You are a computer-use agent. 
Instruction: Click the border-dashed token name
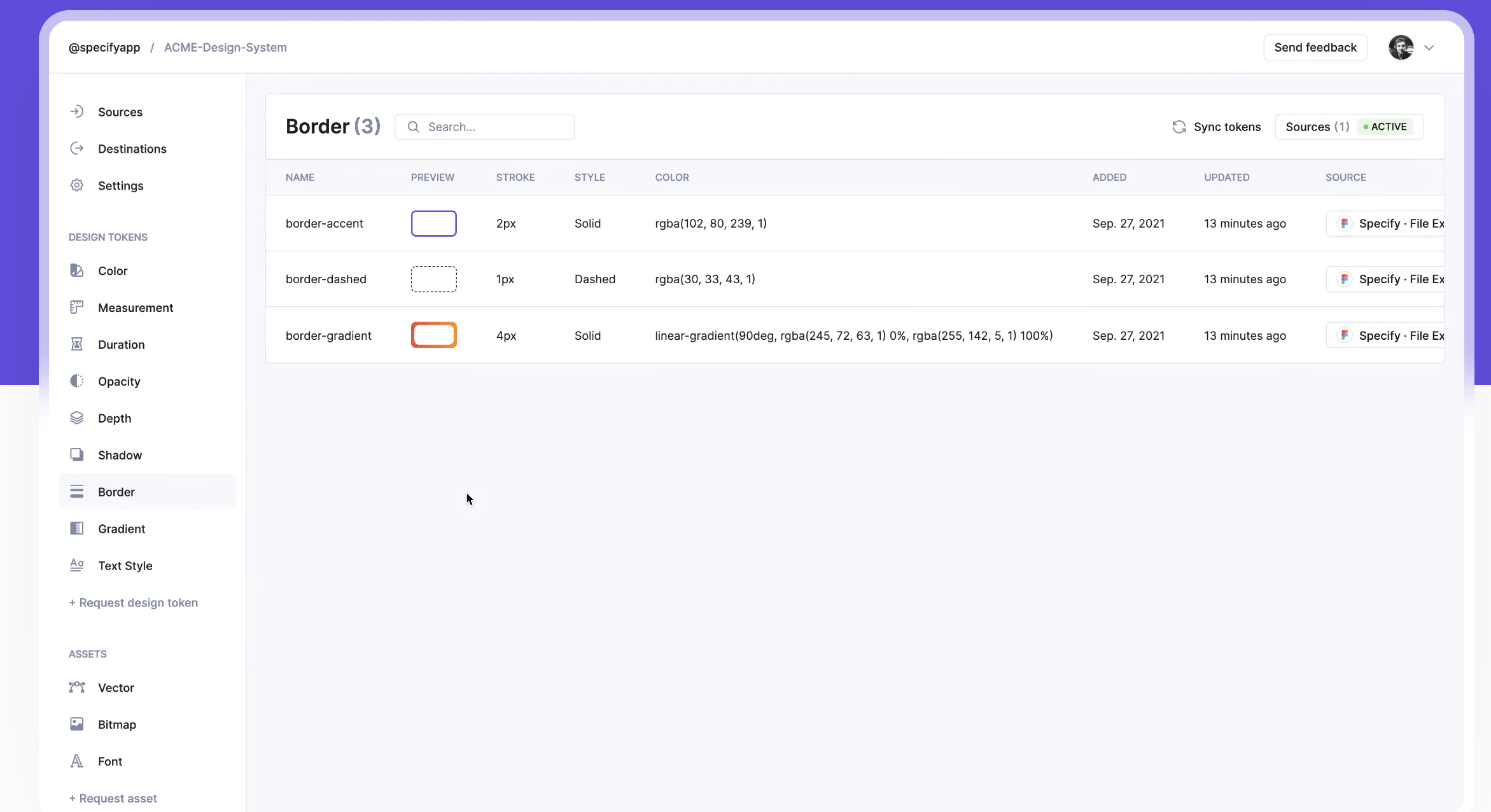(x=326, y=279)
